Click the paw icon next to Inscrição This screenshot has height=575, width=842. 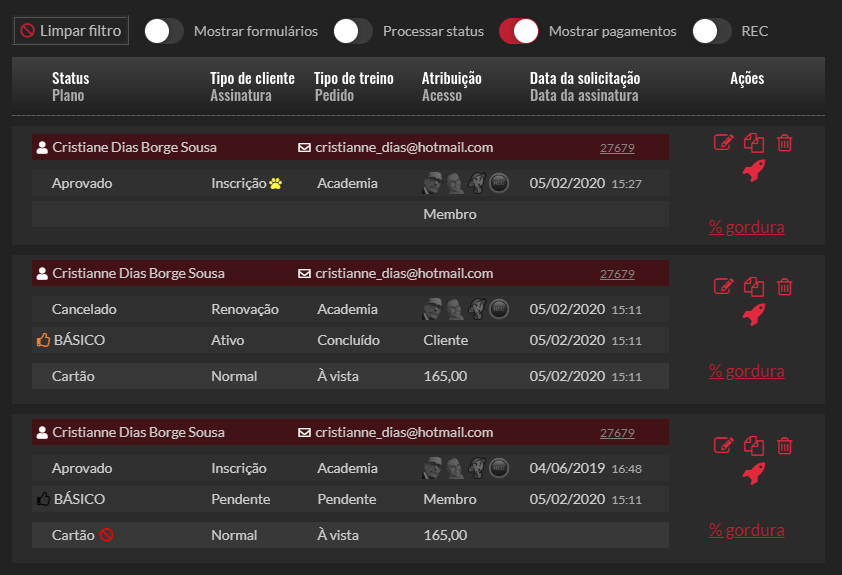pyautogui.click(x=275, y=184)
